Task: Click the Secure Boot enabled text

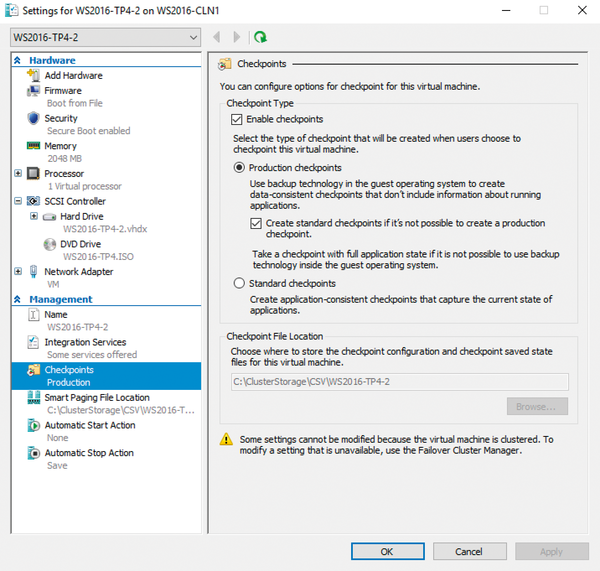Action: (89, 131)
